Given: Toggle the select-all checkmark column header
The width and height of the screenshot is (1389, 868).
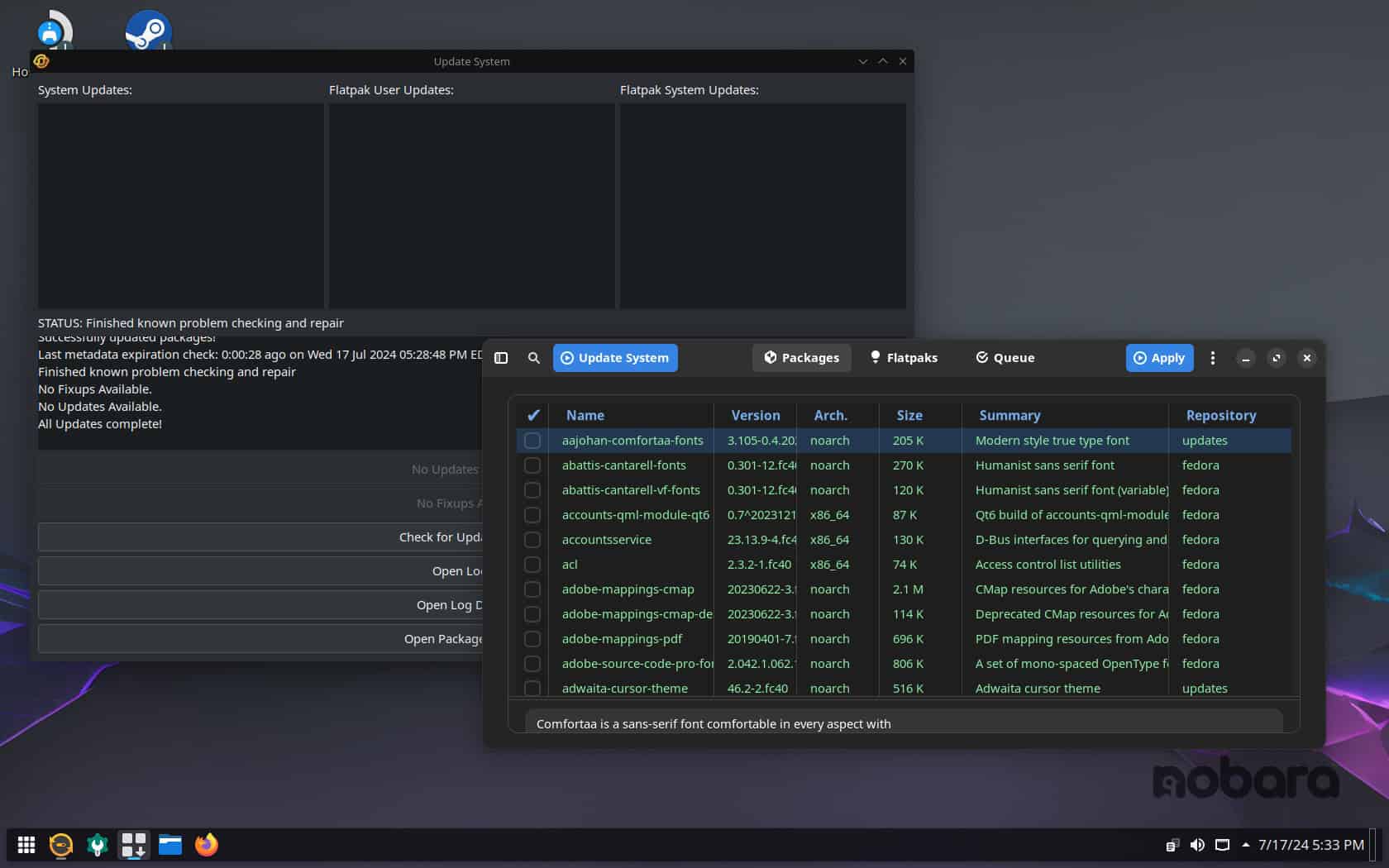Looking at the screenshot, I should pyautogui.click(x=533, y=415).
